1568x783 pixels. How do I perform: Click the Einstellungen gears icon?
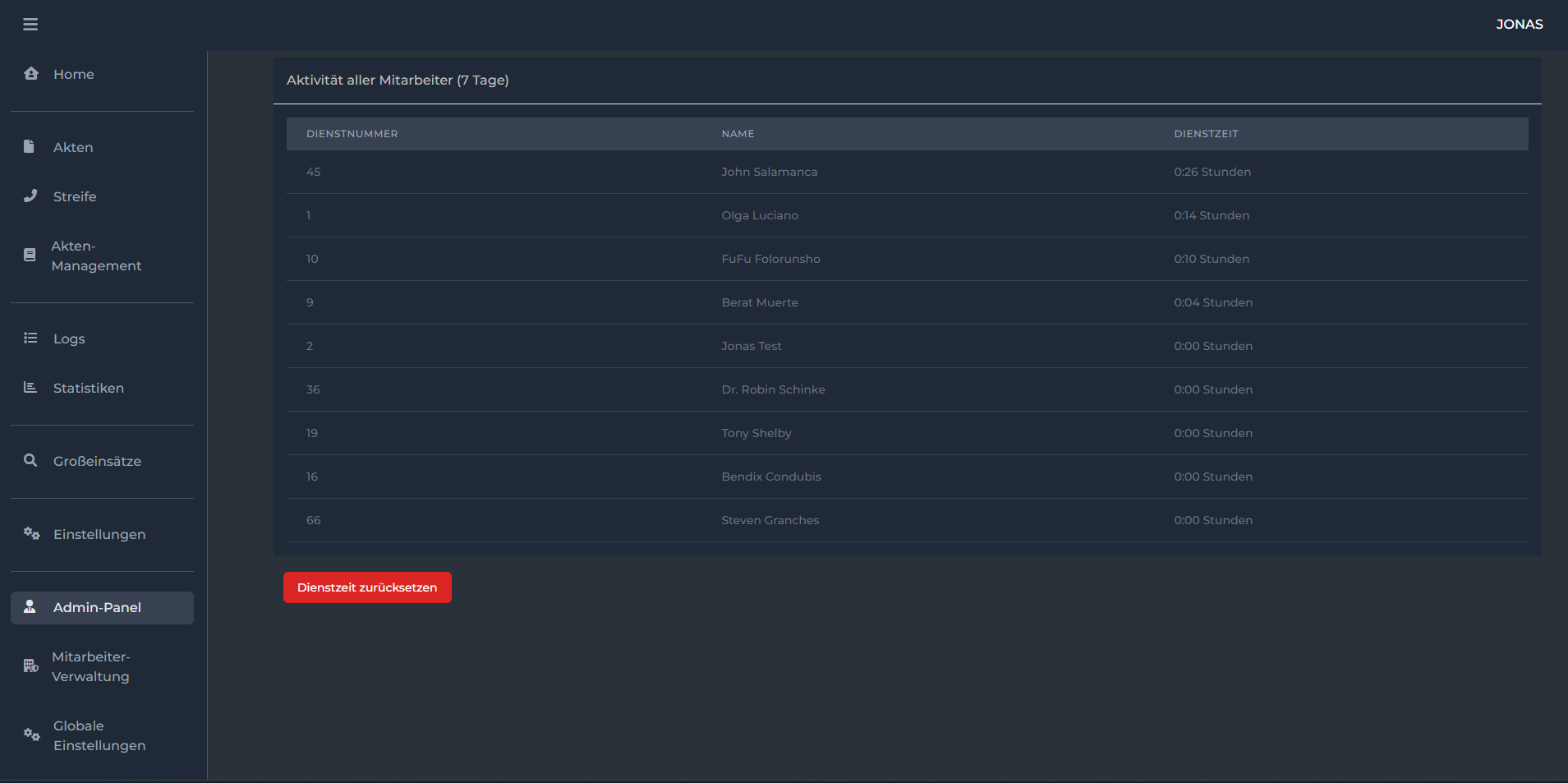31,533
